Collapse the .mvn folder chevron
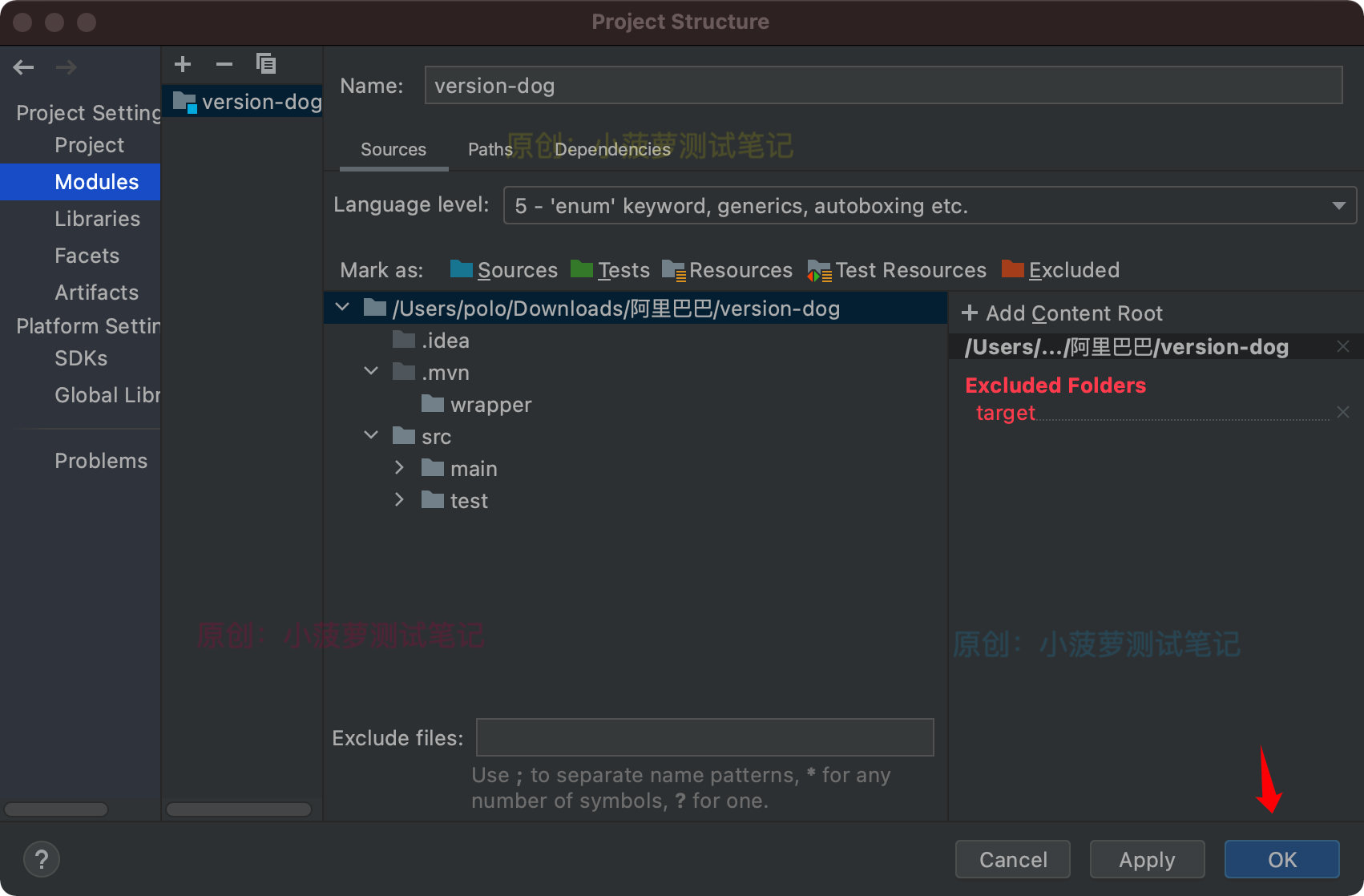This screenshot has width=1364, height=896. (x=371, y=371)
